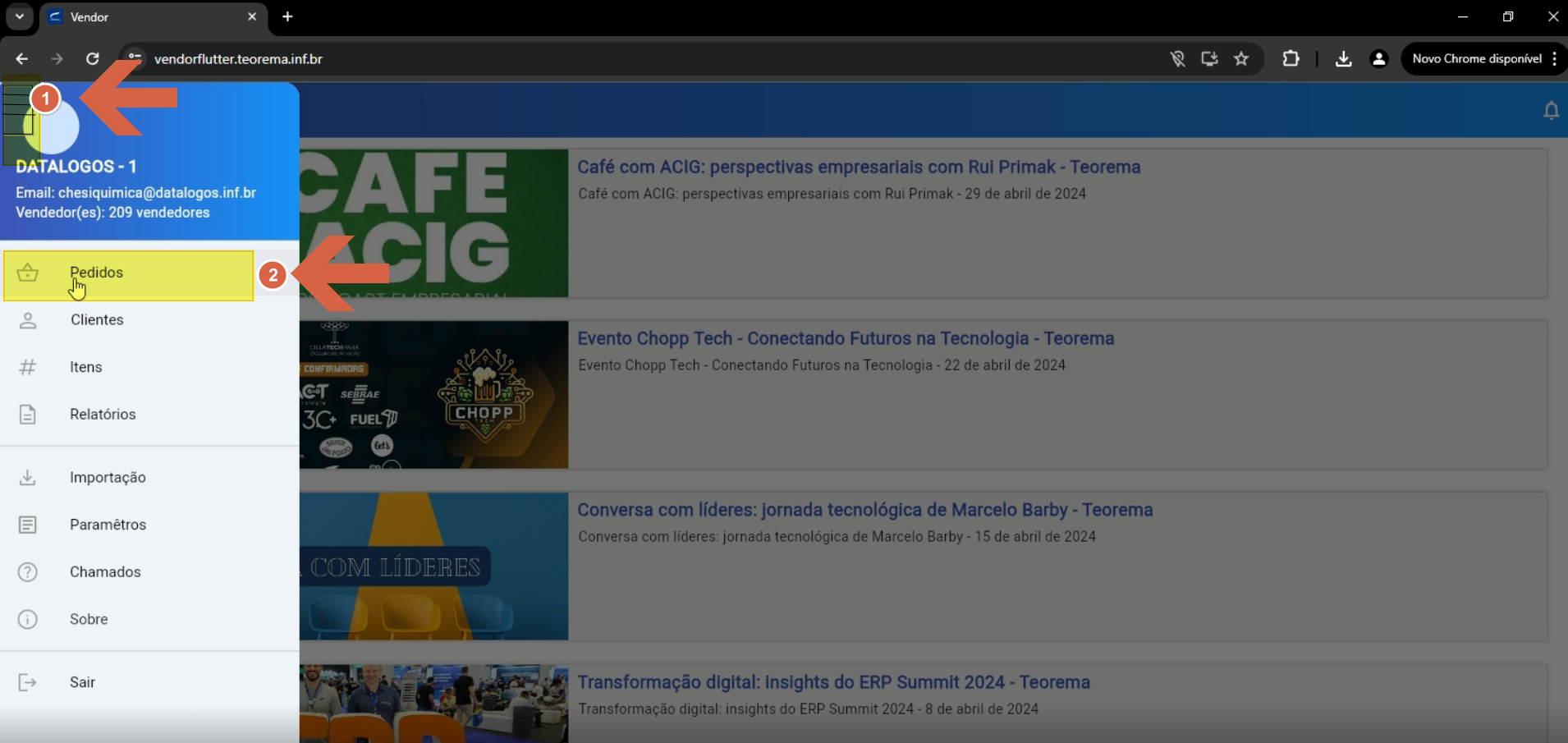View site information icon in address bar
Image resolution: width=1568 pixels, height=743 pixels.
pos(135,58)
